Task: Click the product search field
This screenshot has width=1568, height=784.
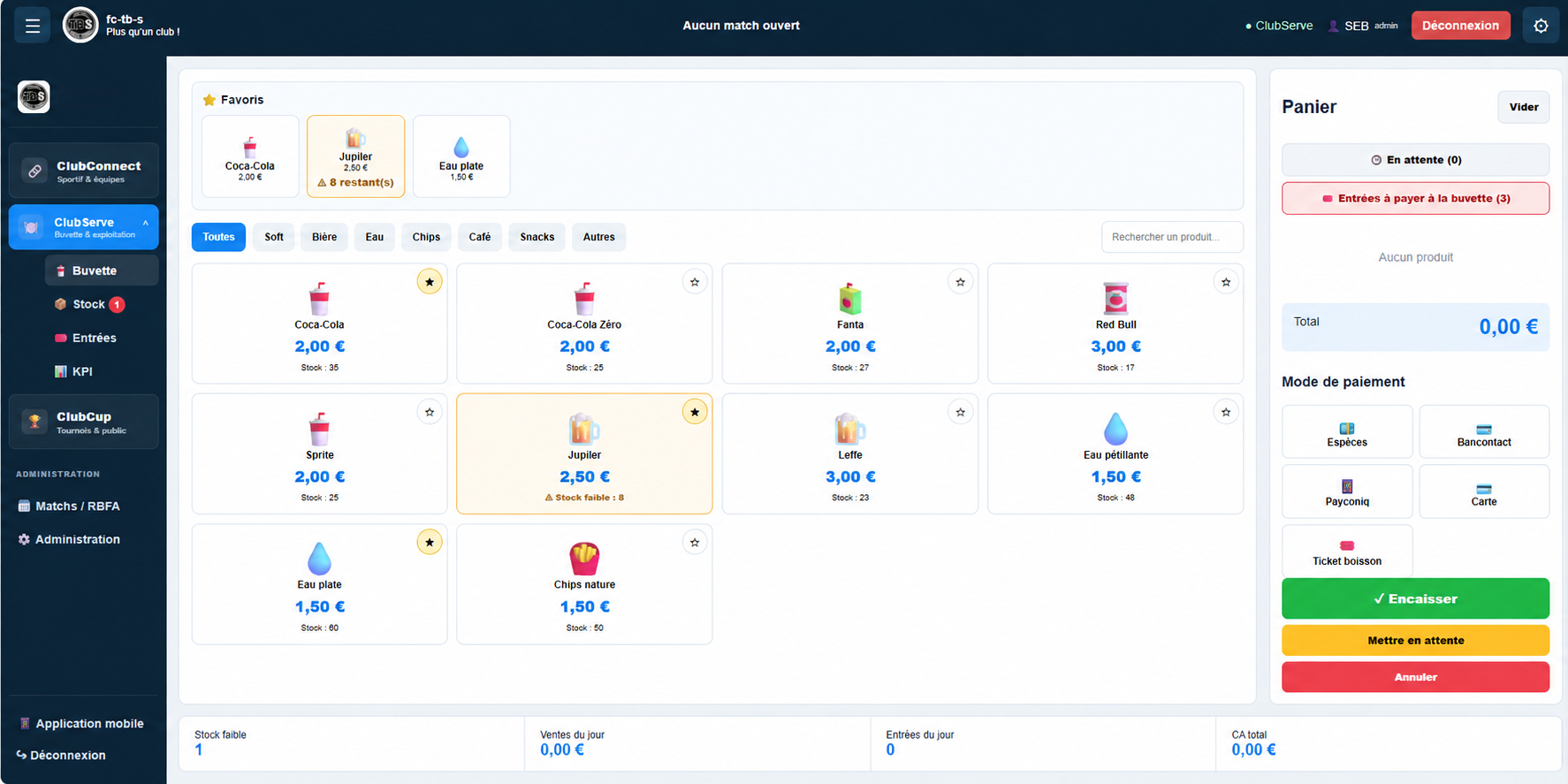Action: (1172, 237)
